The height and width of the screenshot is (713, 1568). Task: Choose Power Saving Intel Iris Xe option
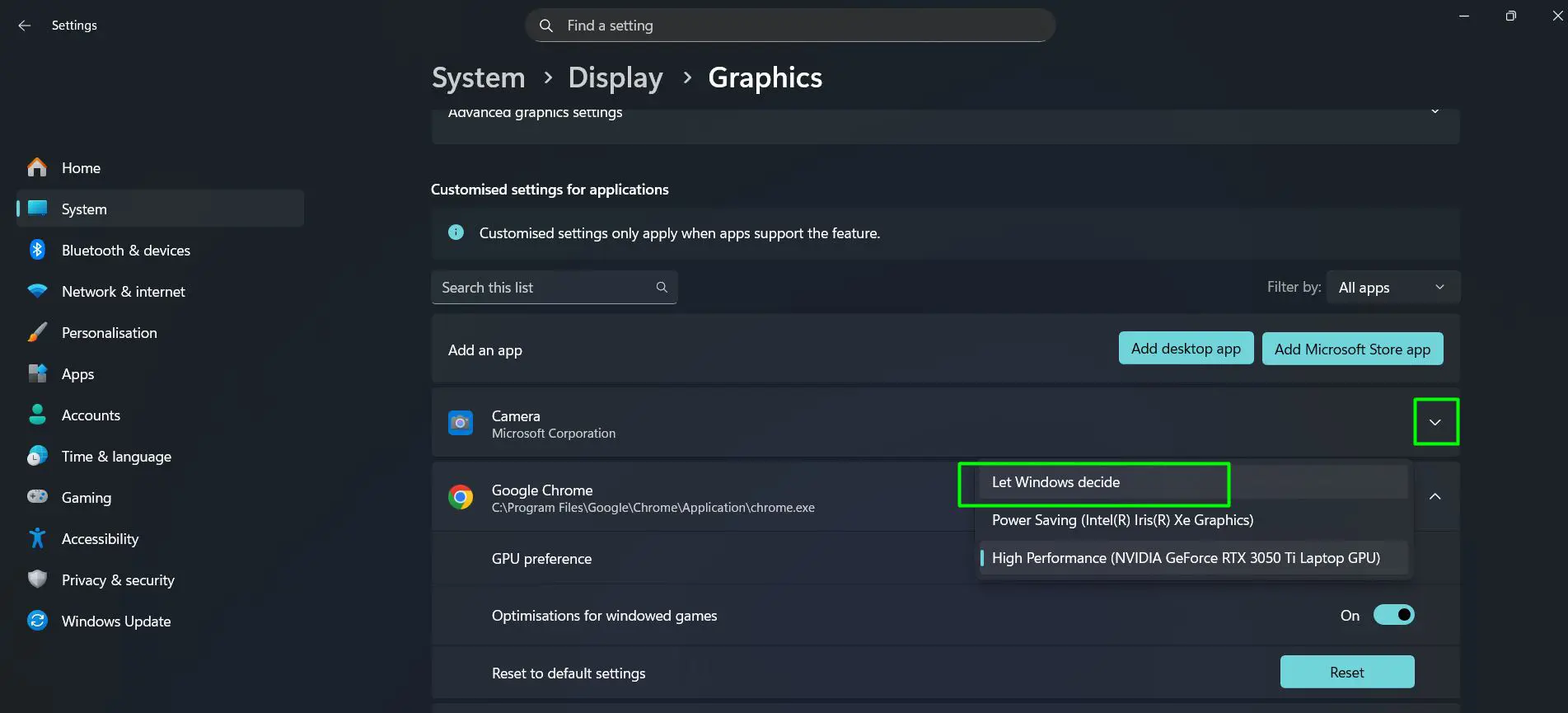tap(1192, 520)
